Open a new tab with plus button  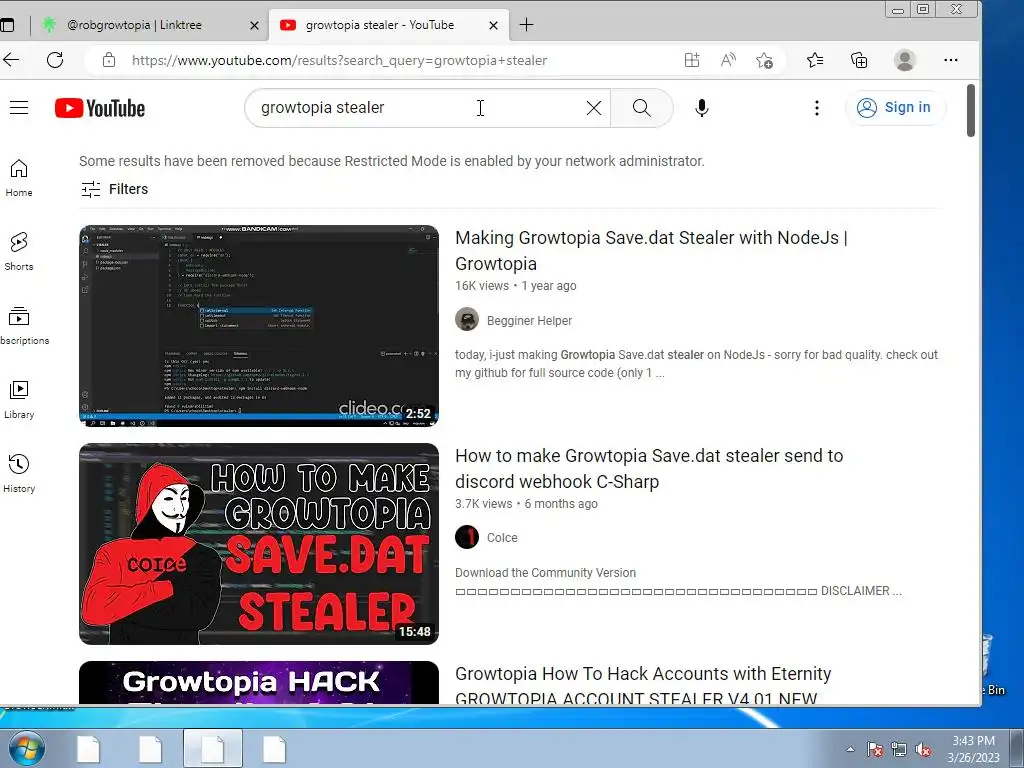point(526,25)
